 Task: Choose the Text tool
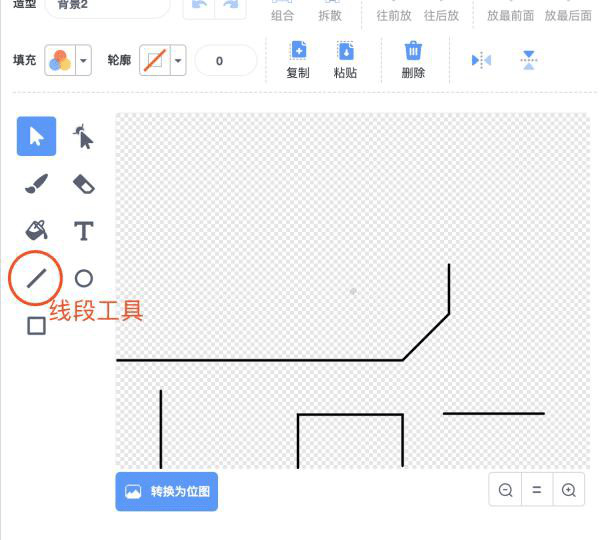(84, 231)
